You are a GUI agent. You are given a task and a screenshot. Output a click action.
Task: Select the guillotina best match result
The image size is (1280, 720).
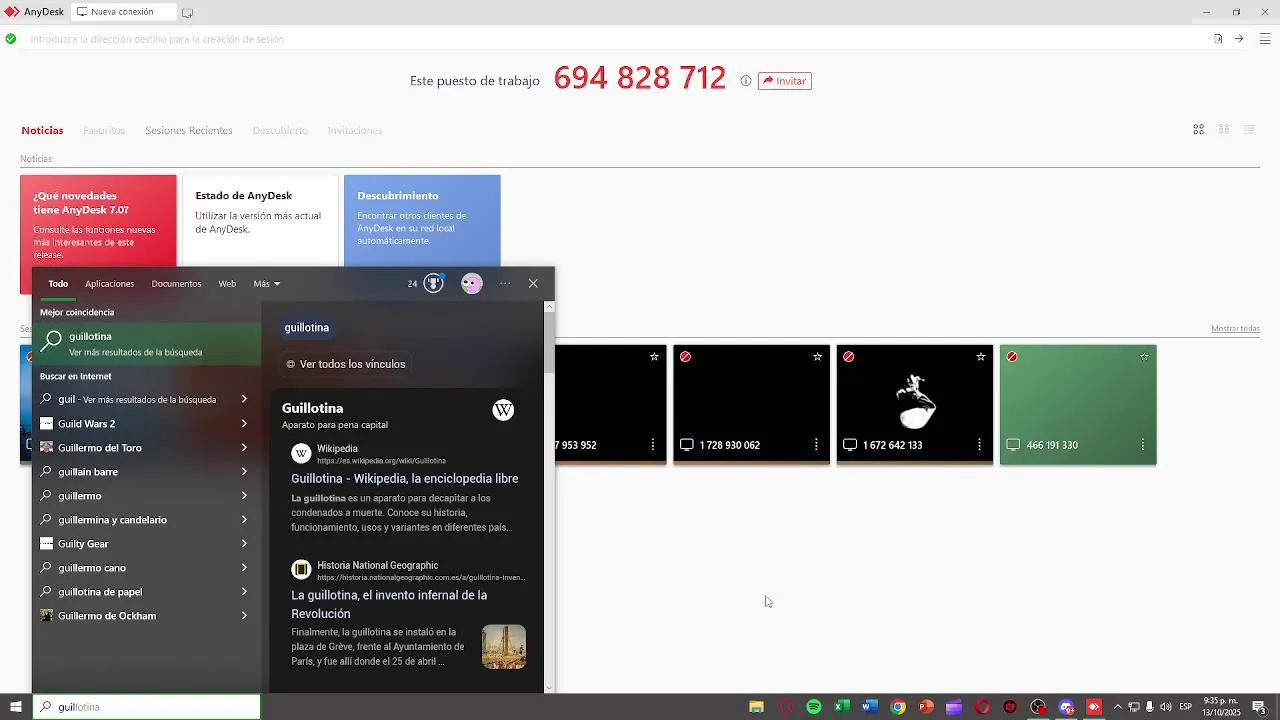pyautogui.click(x=147, y=344)
